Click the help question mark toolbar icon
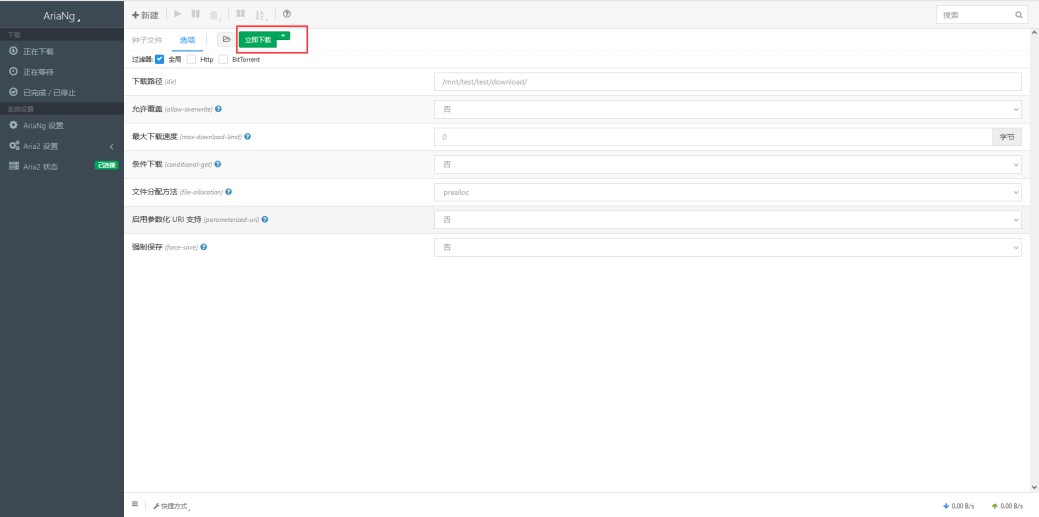 287,14
